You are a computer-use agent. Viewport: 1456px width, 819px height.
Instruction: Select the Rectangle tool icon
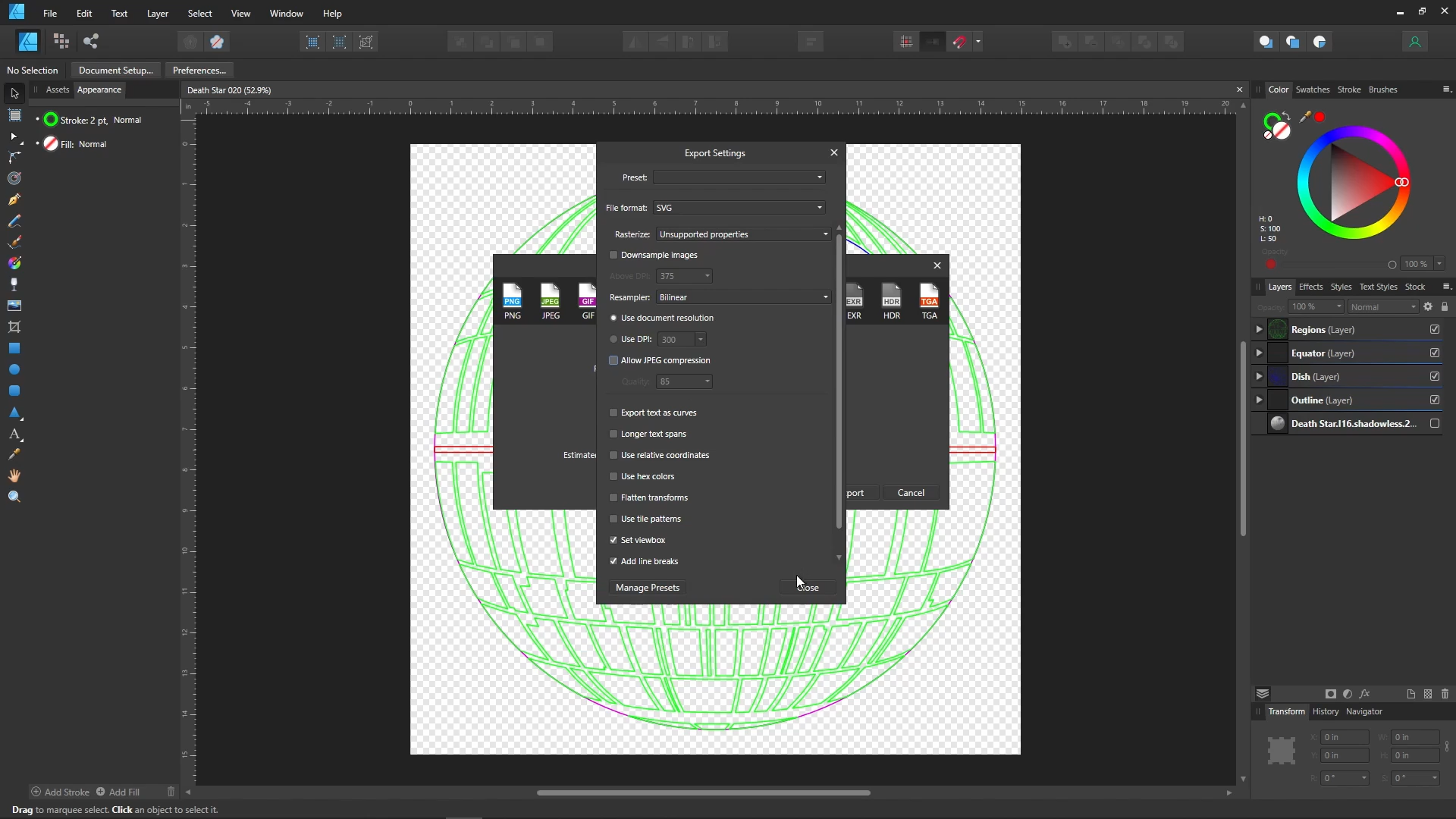(x=14, y=348)
